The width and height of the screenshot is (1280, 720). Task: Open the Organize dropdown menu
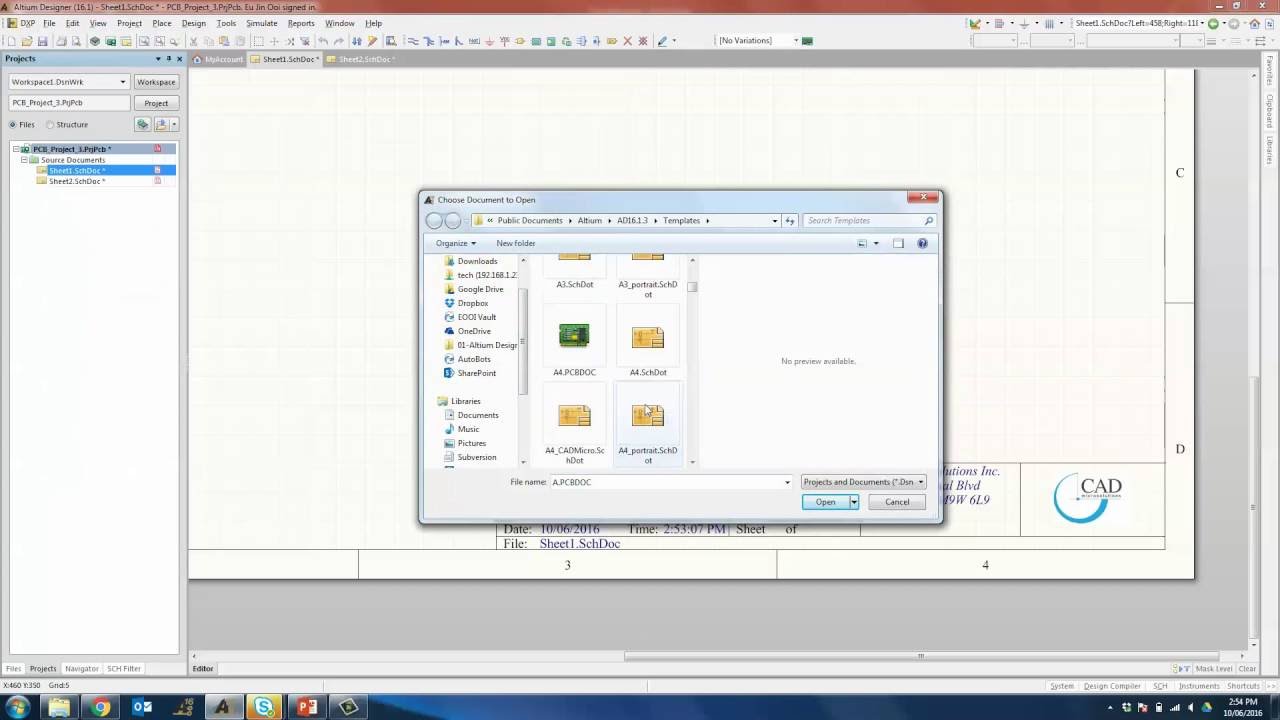(456, 243)
